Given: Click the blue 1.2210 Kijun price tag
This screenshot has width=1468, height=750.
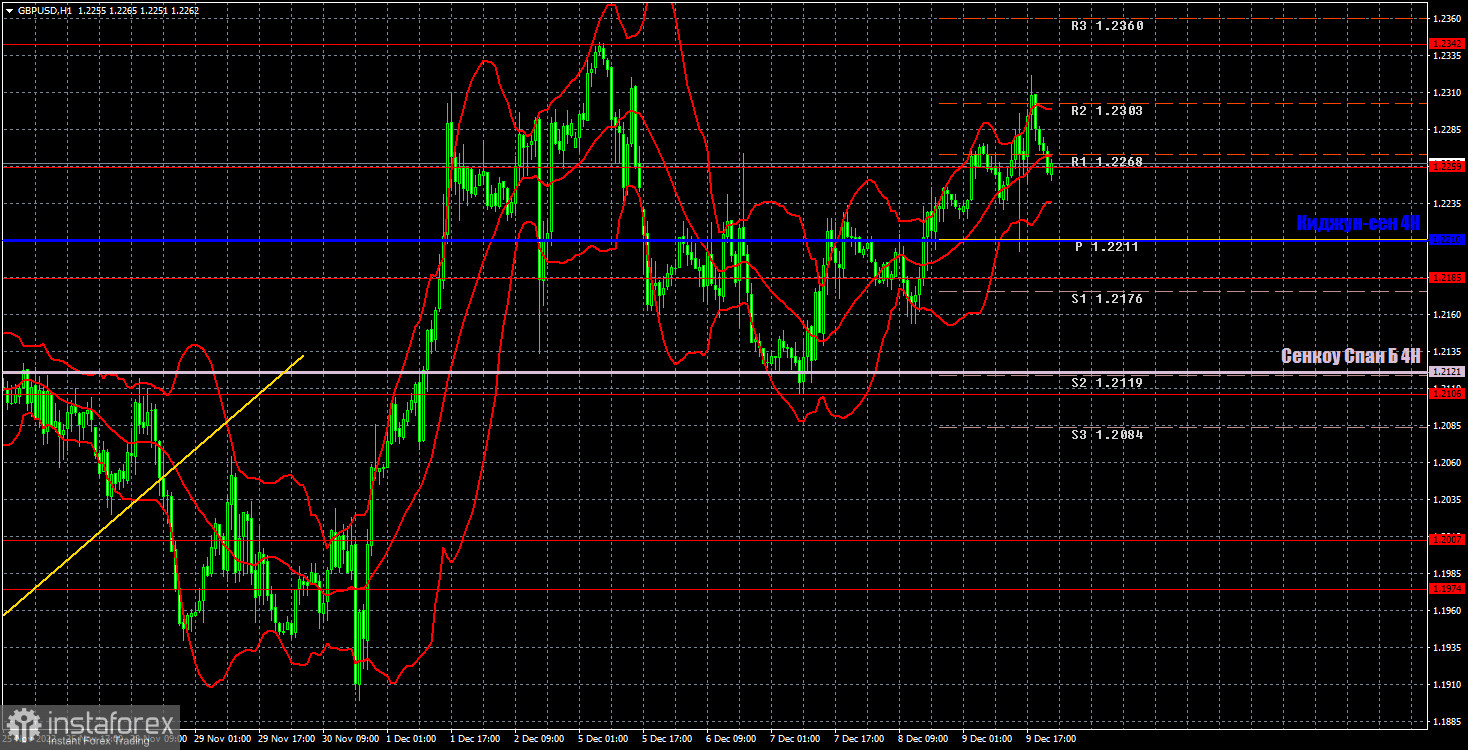Looking at the screenshot, I should (1447, 240).
